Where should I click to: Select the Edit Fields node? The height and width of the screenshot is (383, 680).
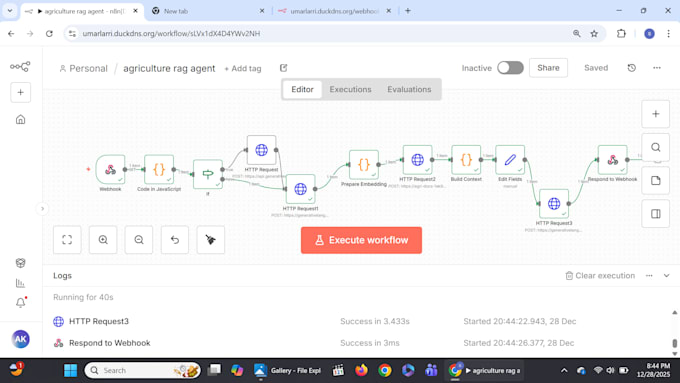(x=510, y=160)
